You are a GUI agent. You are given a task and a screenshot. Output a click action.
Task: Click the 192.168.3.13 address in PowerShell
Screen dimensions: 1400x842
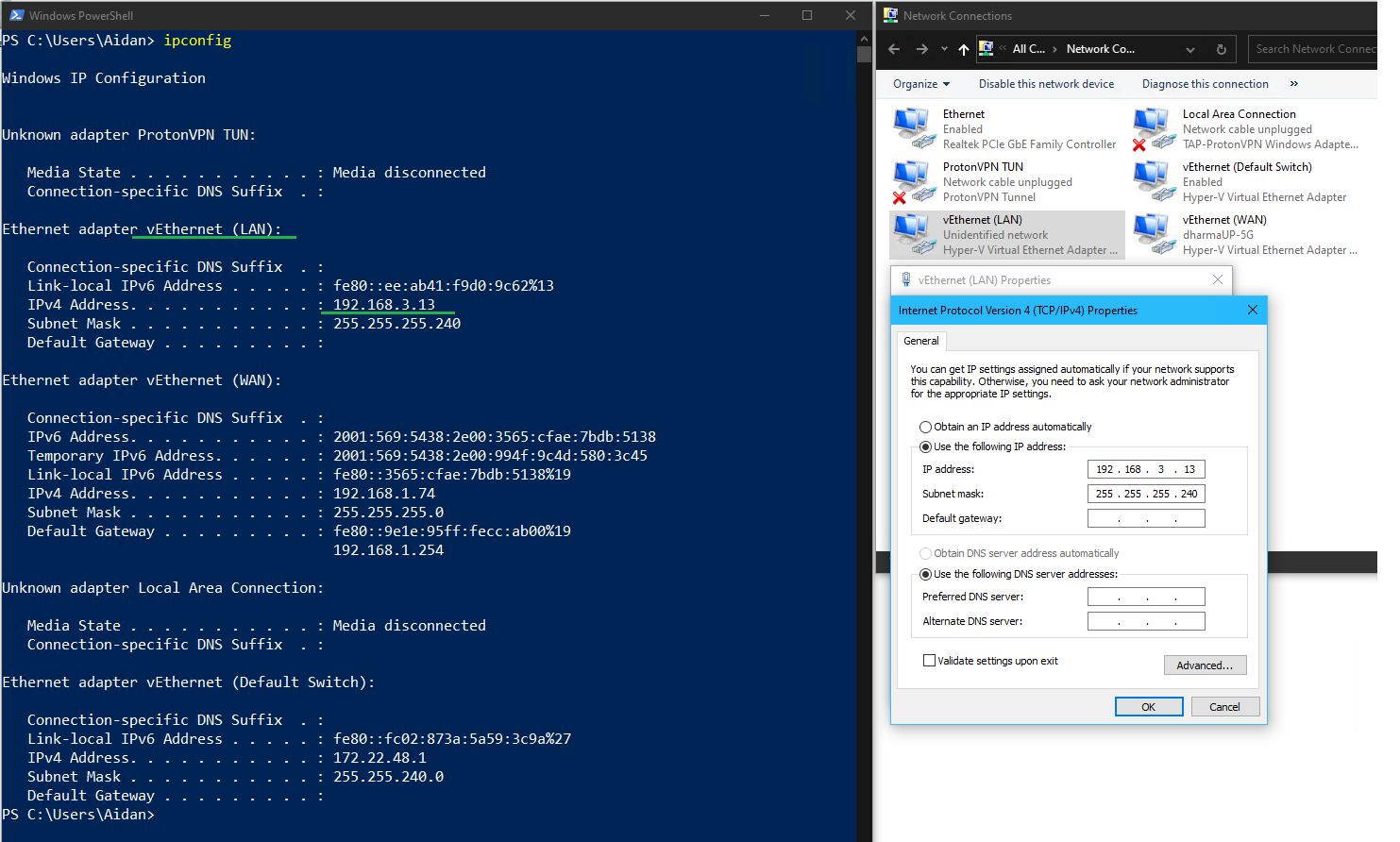(384, 305)
